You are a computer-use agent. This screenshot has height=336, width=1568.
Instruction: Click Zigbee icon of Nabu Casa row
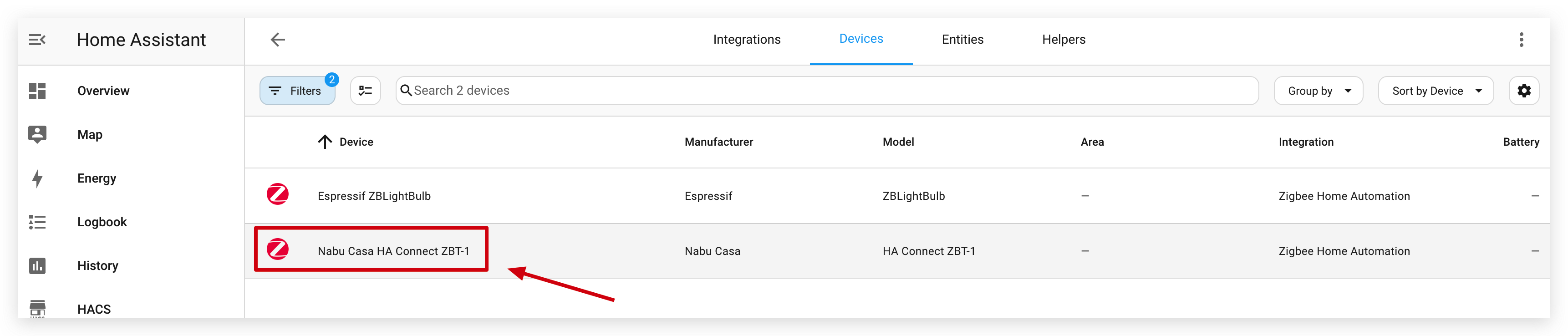click(278, 249)
